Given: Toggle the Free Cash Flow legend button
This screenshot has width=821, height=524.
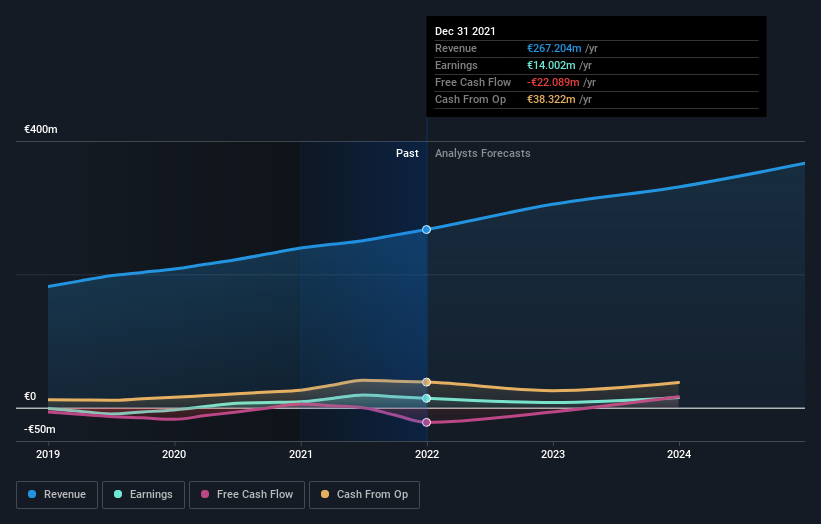Looking at the screenshot, I should coord(247,495).
